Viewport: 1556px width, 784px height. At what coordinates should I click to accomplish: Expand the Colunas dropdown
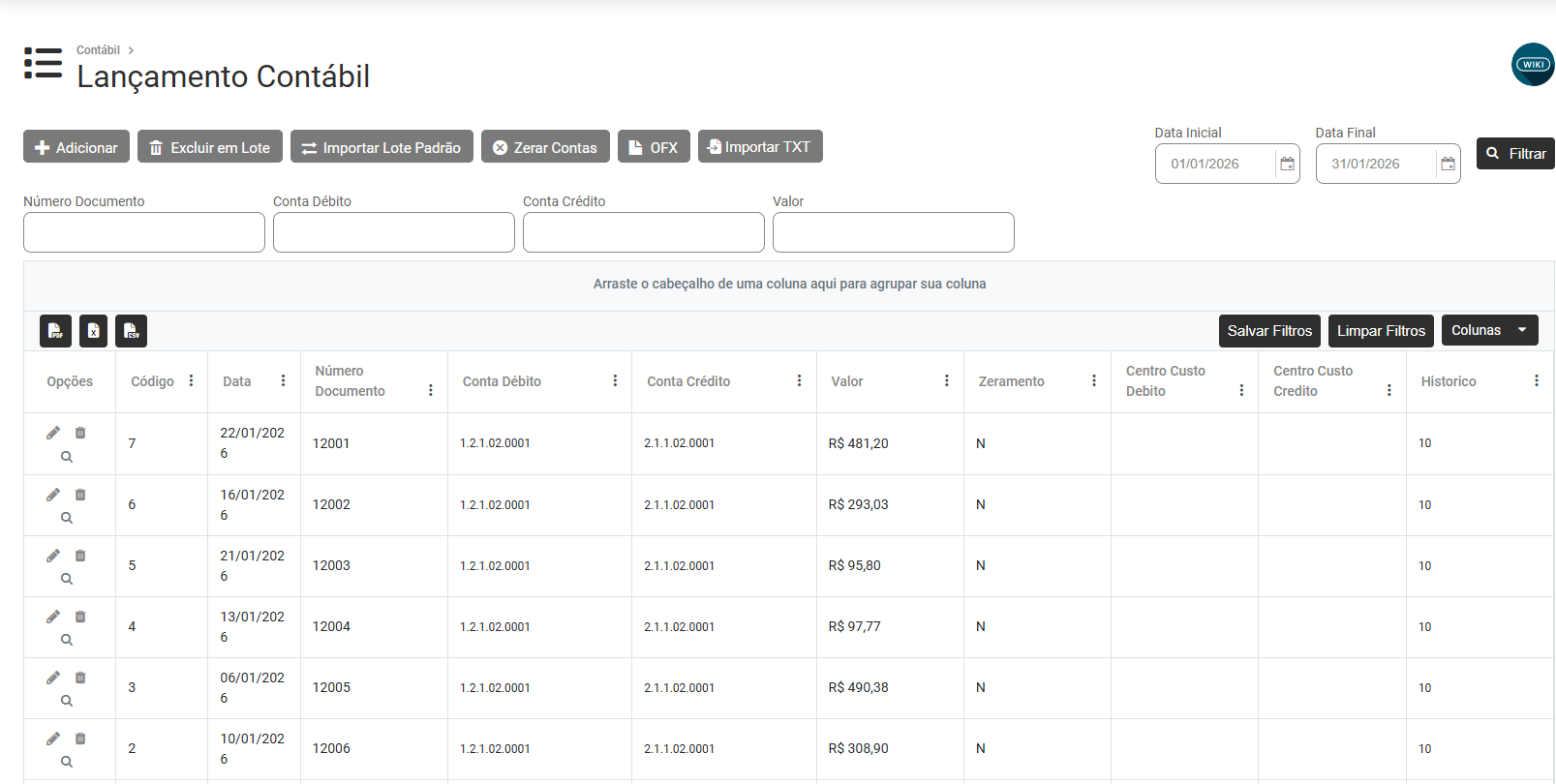pos(1490,330)
